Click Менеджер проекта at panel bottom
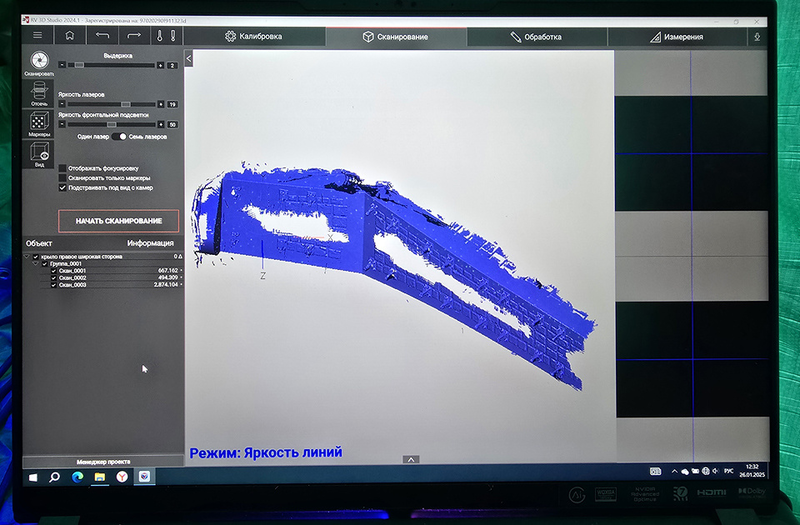 point(103,461)
